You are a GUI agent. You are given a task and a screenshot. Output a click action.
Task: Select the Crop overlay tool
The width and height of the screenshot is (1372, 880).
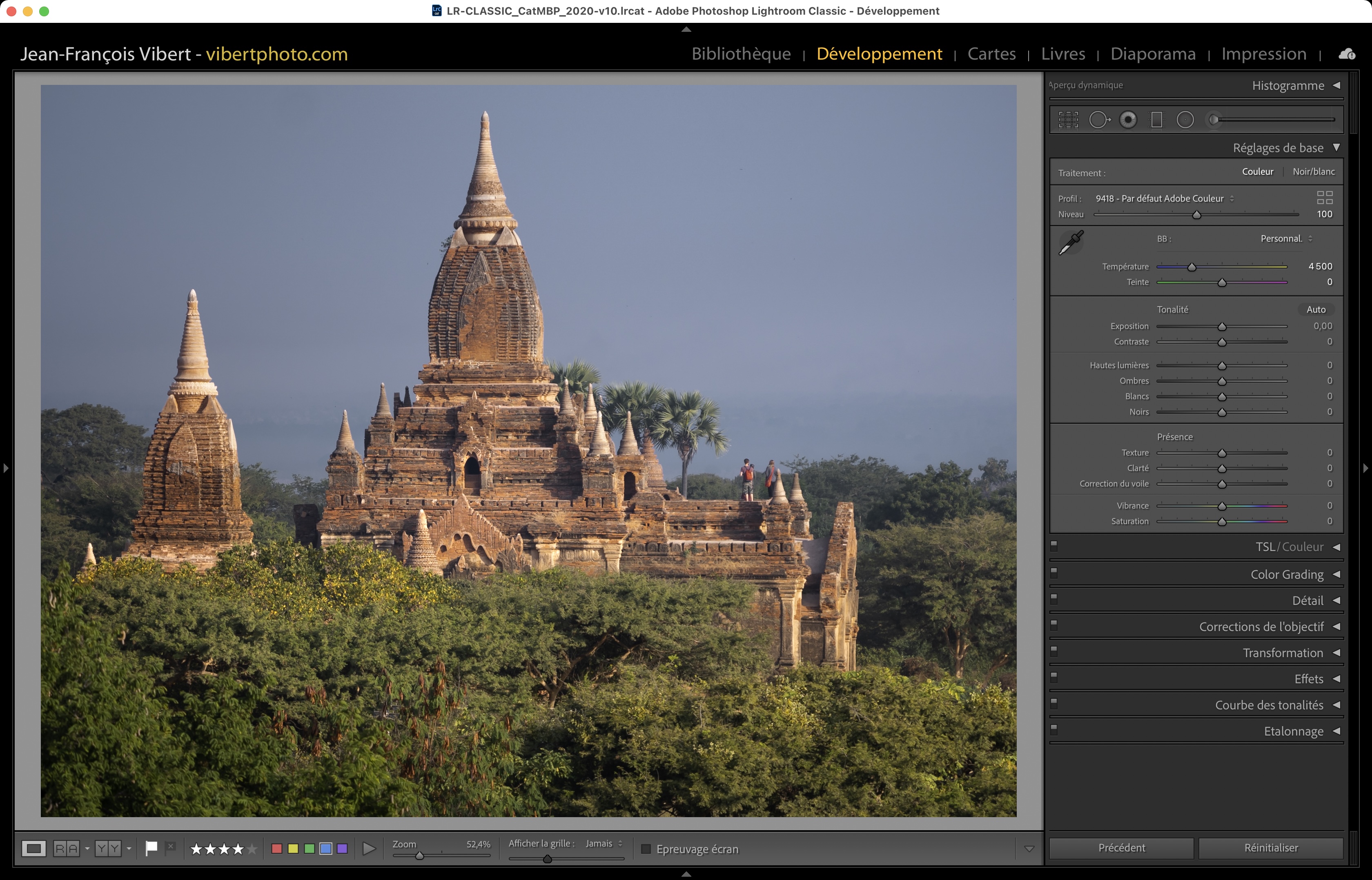click(x=1068, y=120)
